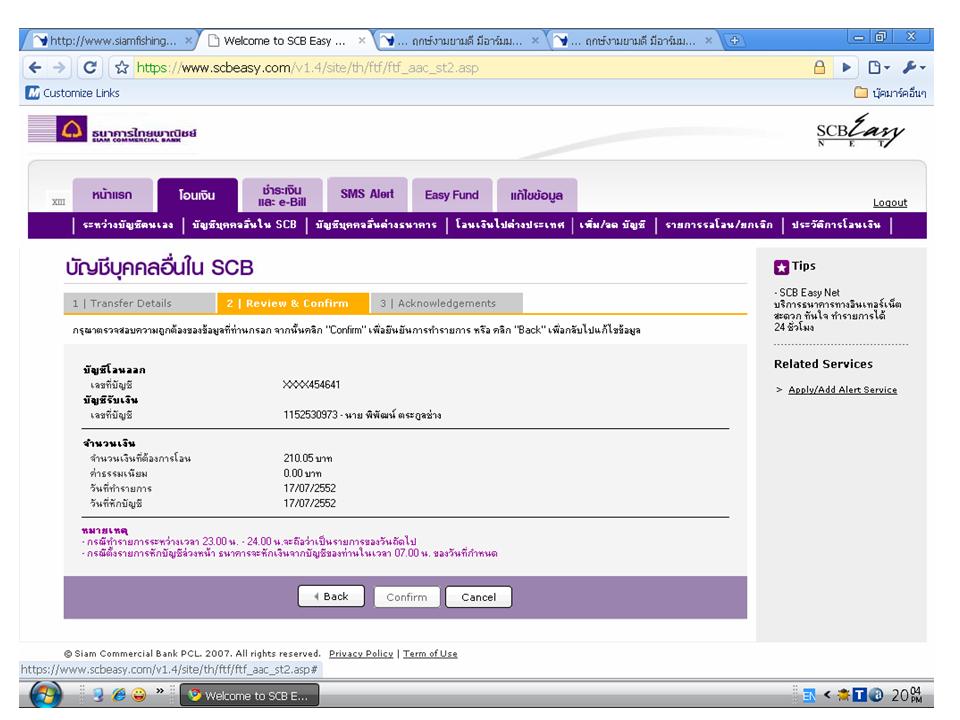Image resolution: width=960 pixels, height=720 pixels.
Task: Close the Welcome to SCB Easy tab
Action: (362, 40)
